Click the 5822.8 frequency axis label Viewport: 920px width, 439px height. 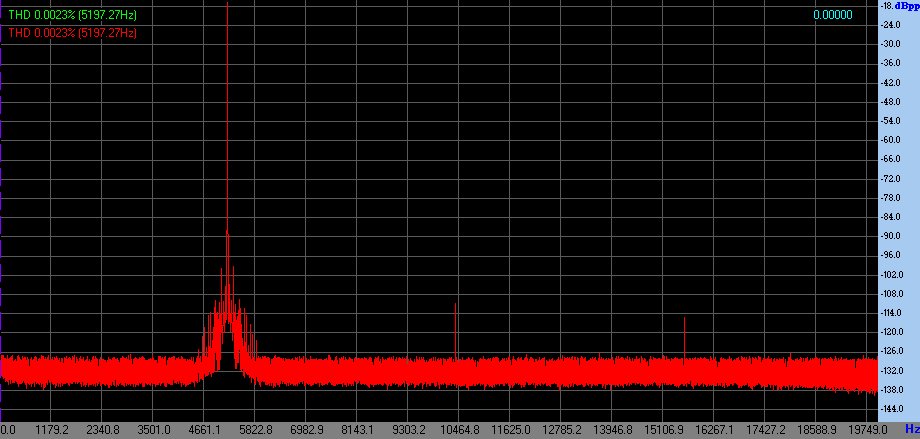click(x=257, y=430)
